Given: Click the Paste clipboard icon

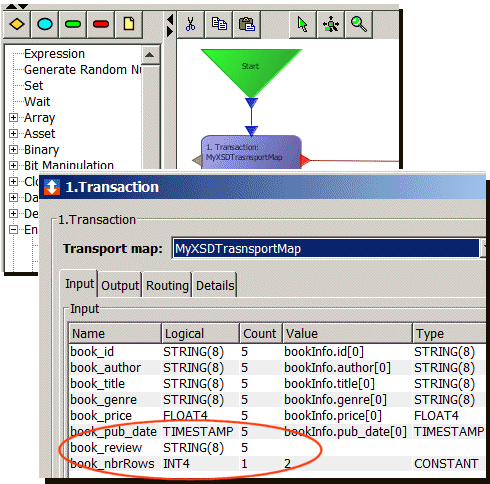Looking at the screenshot, I should (247, 24).
